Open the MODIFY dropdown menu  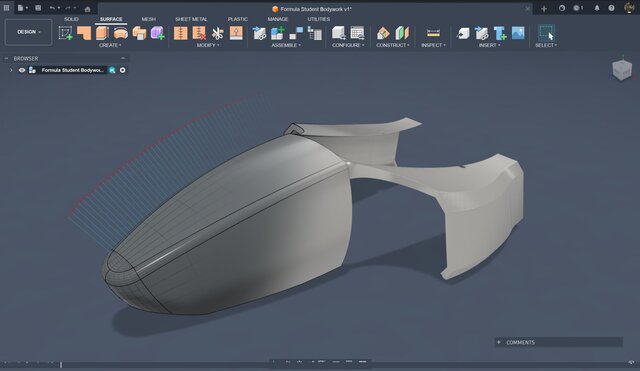click(x=208, y=45)
